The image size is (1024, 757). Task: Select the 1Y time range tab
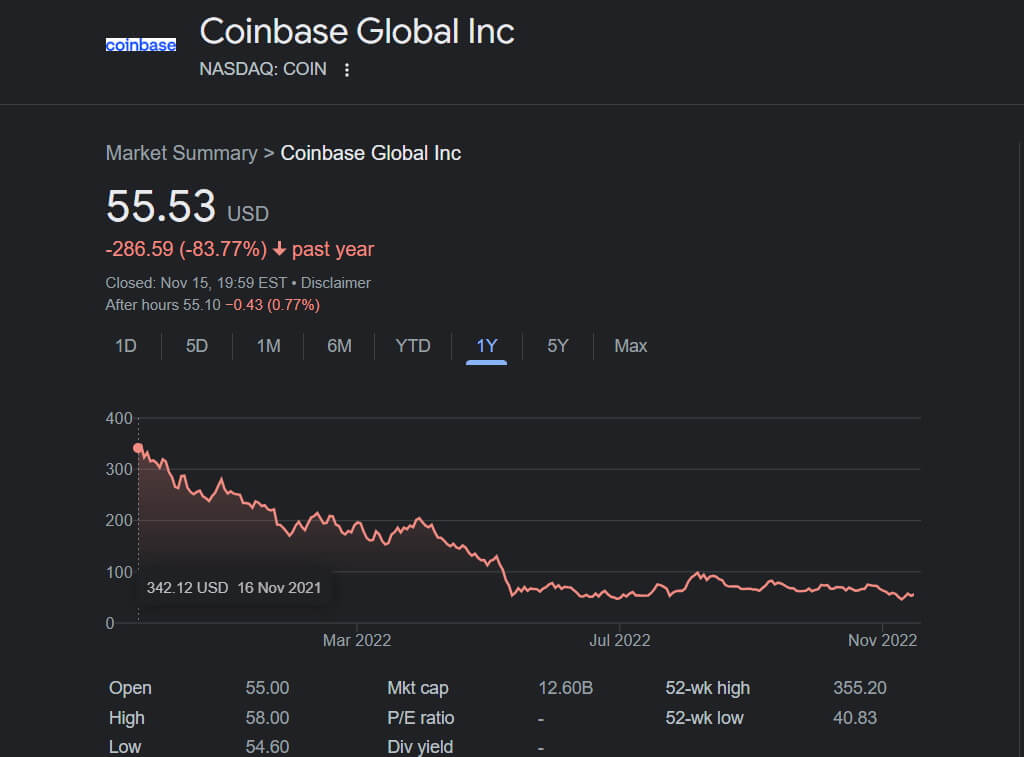[487, 346]
